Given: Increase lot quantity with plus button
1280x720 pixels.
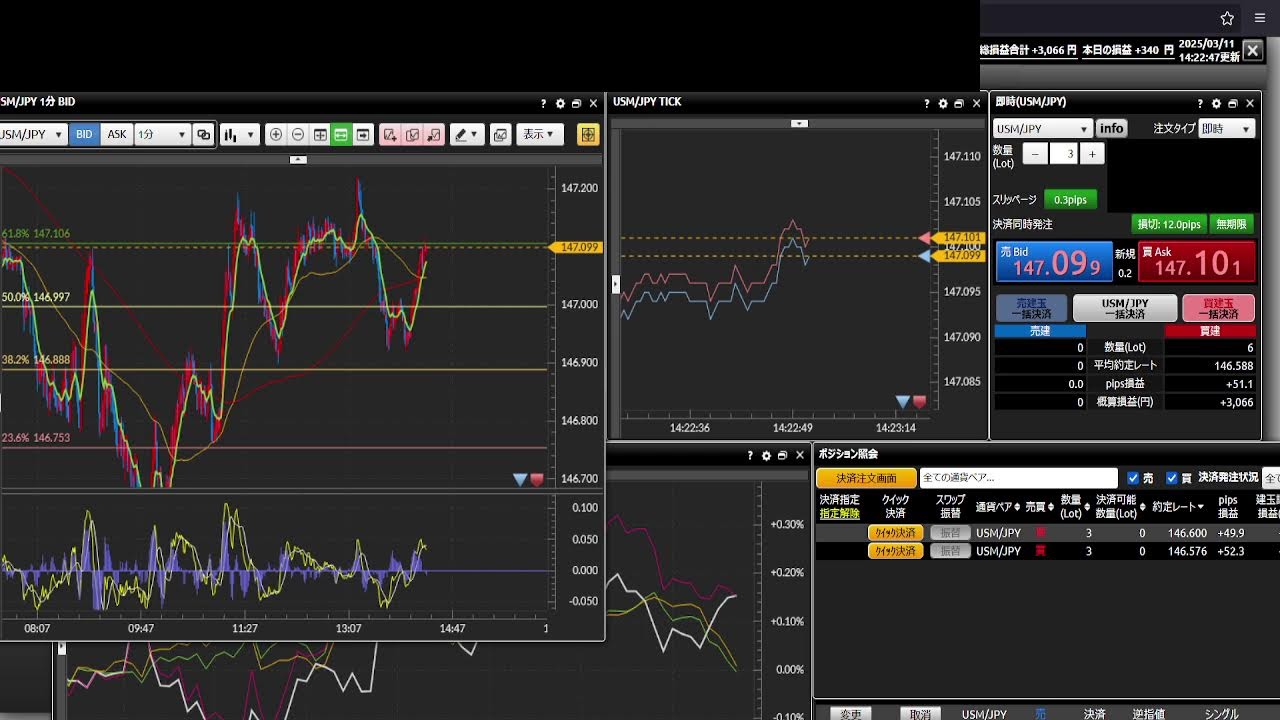Looking at the screenshot, I should 1092,154.
